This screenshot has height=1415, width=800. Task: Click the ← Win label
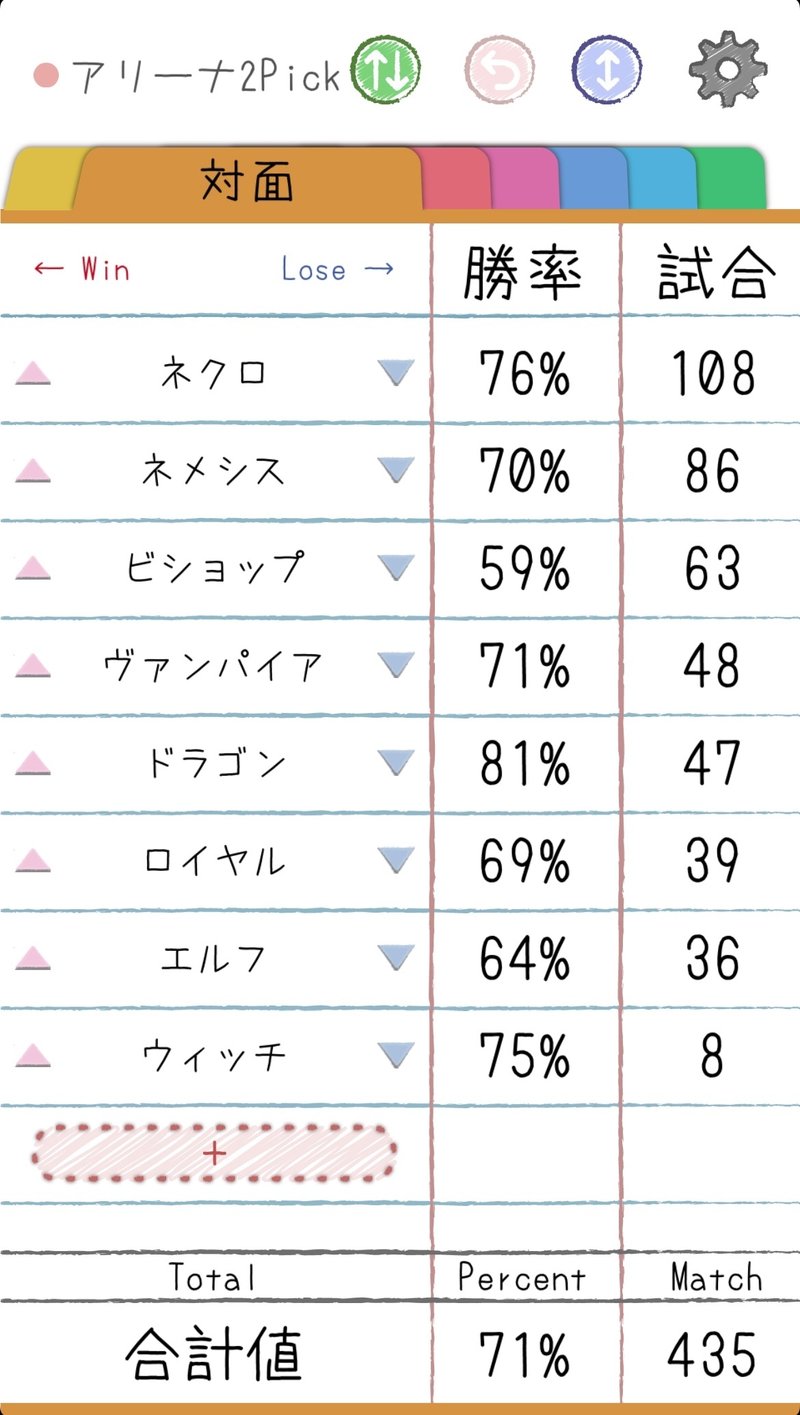(x=80, y=269)
